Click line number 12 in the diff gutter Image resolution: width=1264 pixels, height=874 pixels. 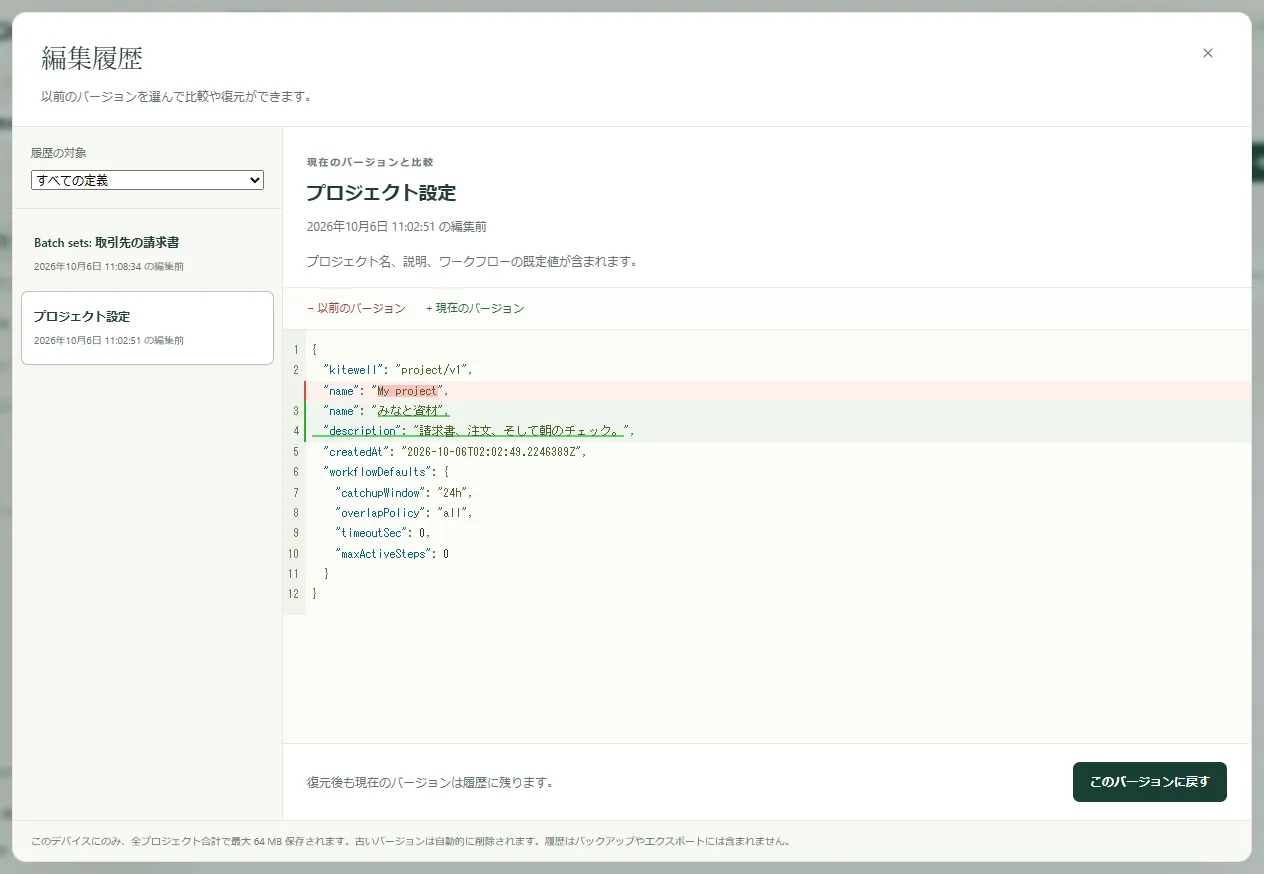[x=293, y=594]
